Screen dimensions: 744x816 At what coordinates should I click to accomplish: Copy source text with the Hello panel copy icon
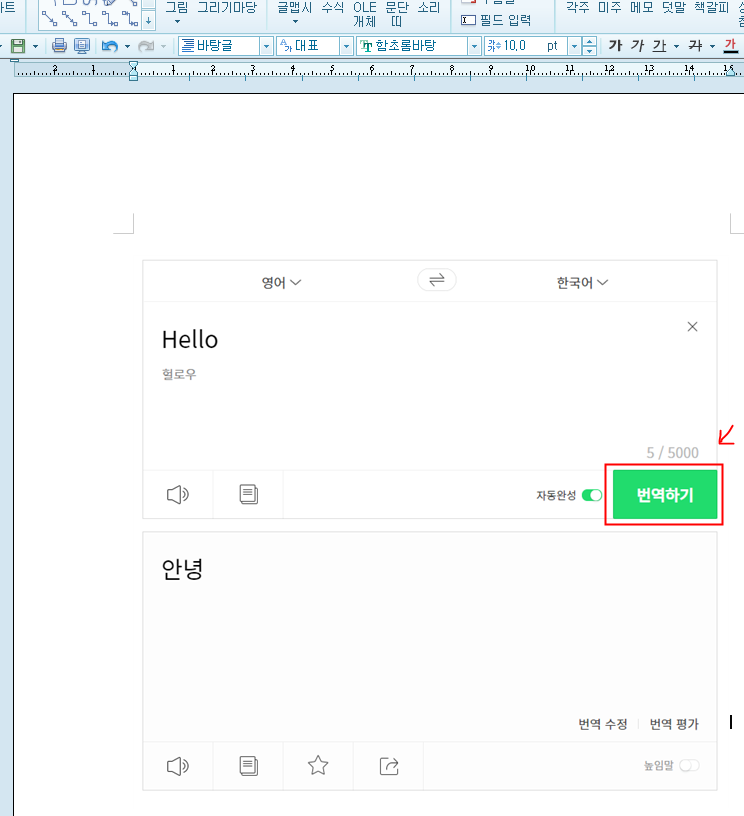coord(249,494)
